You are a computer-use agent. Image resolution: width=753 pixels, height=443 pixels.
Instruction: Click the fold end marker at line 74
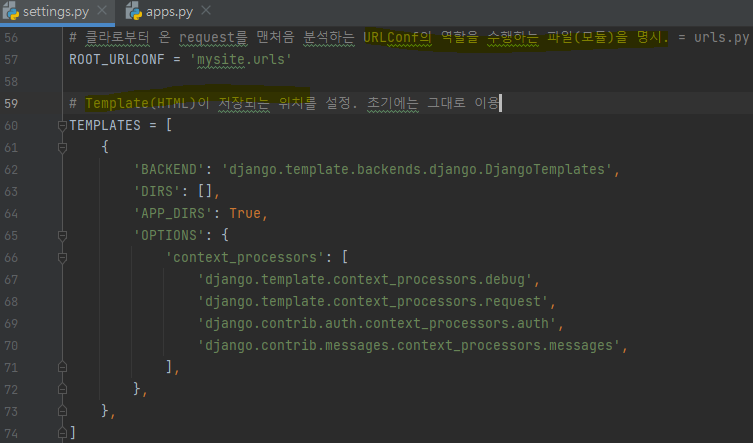pos(62,433)
